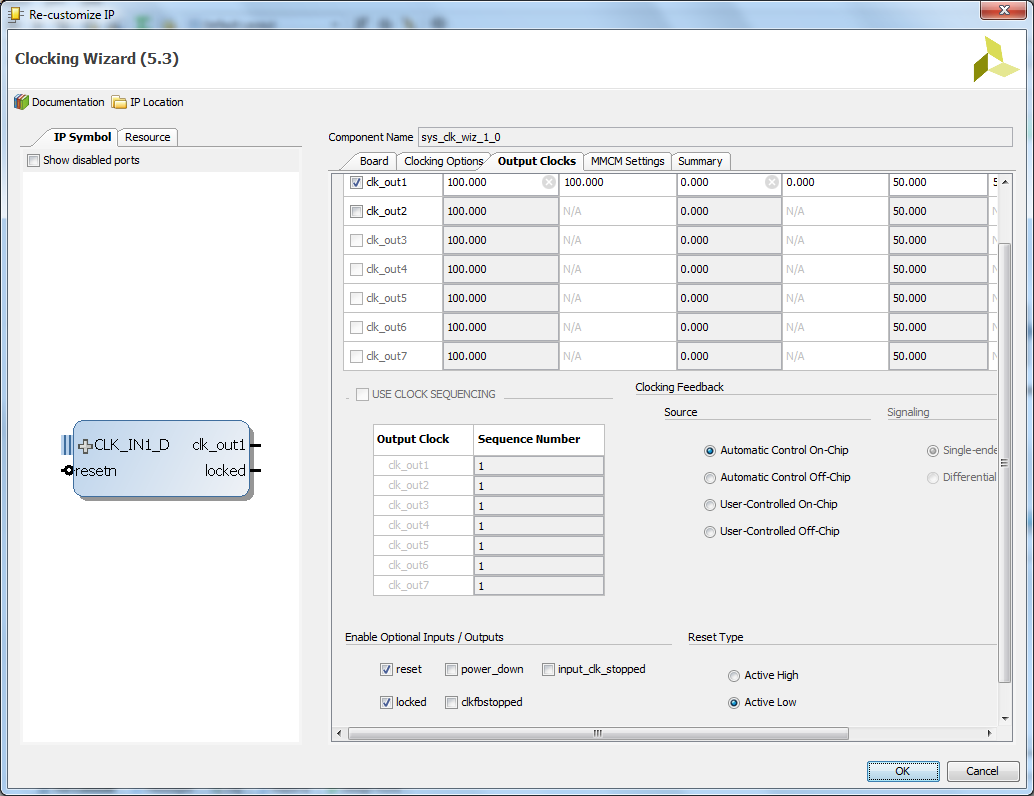This screenshot has width=1034, height=796.
Task: Clear the clk_out1 requested frequency field
Action: point(549,182)
